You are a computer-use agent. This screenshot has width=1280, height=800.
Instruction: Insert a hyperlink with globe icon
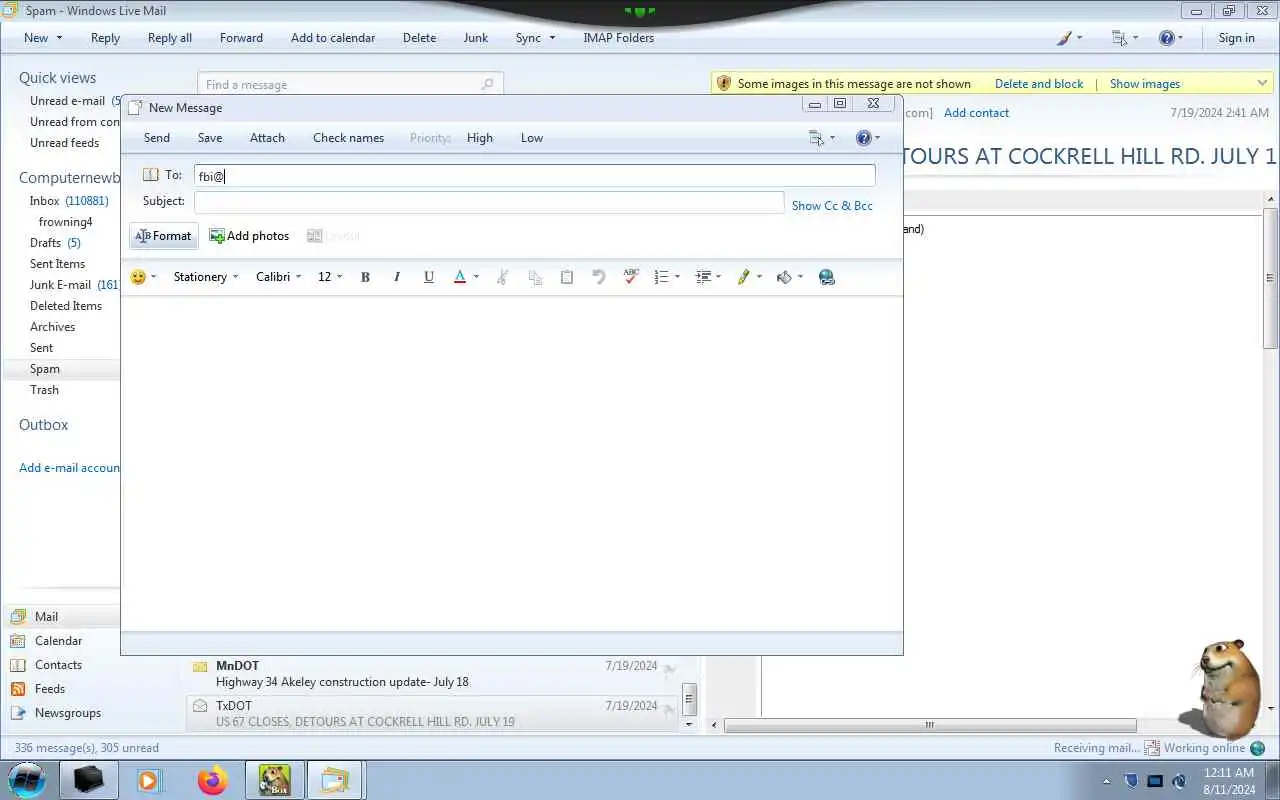pyautogui.click(x=827, y=277)
